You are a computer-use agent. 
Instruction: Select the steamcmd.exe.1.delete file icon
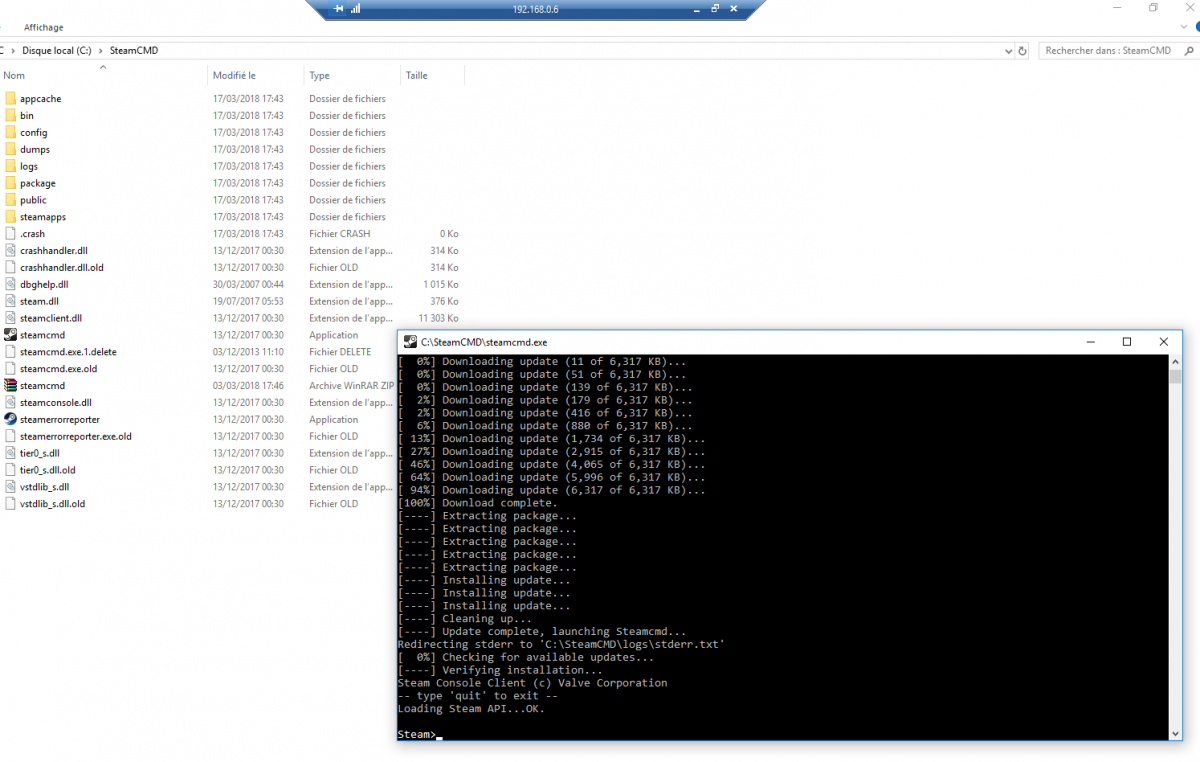[10, 352]
